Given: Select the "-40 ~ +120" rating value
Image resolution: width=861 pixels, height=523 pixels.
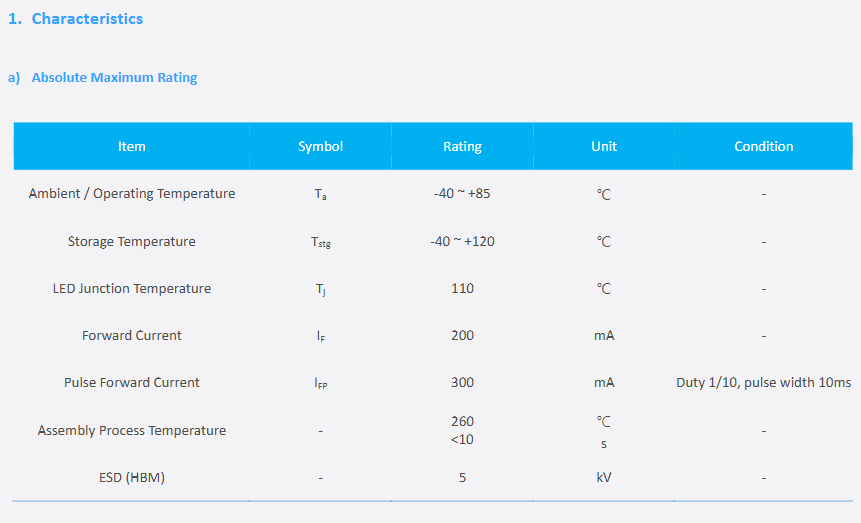Looking at the screenshot, I should tap(462, 242).
